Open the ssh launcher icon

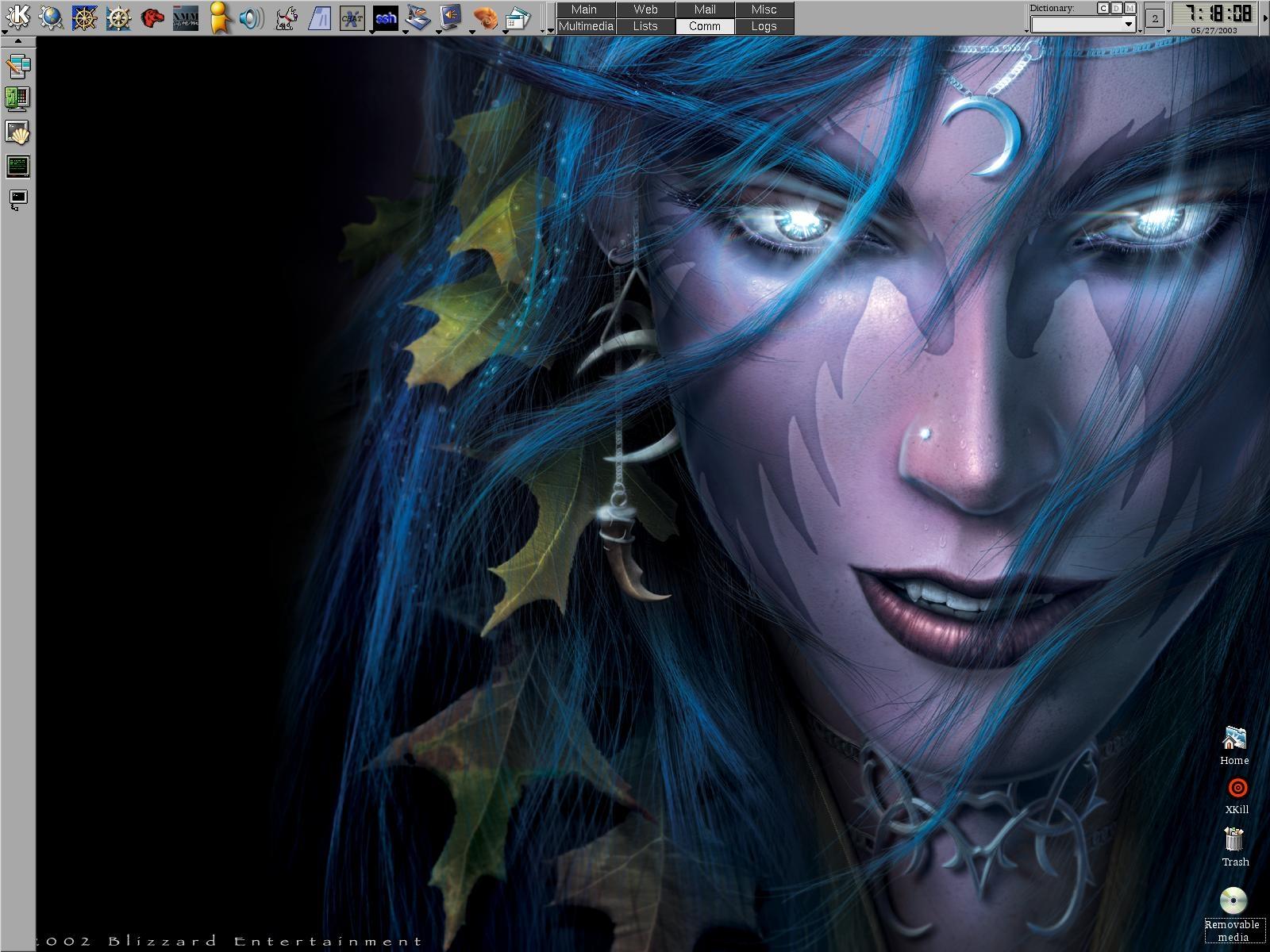click(386, 17)
